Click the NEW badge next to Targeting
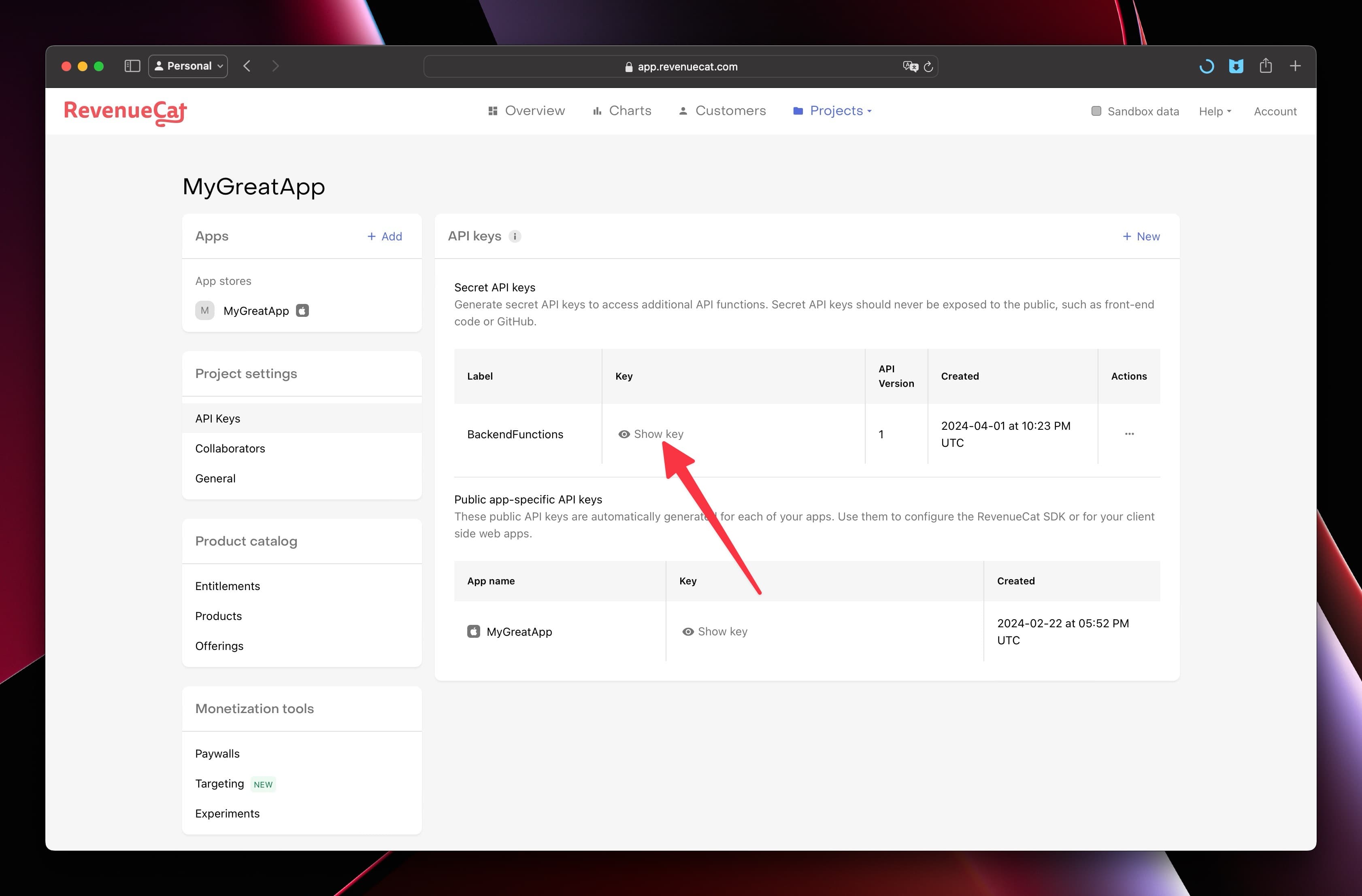Viewport: 1362px width, 896px height. (263, 784)
